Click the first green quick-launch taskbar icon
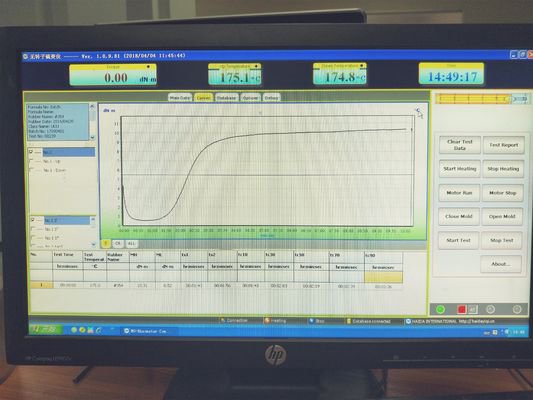Screen dimensions: 533x400 click(74, 330)
